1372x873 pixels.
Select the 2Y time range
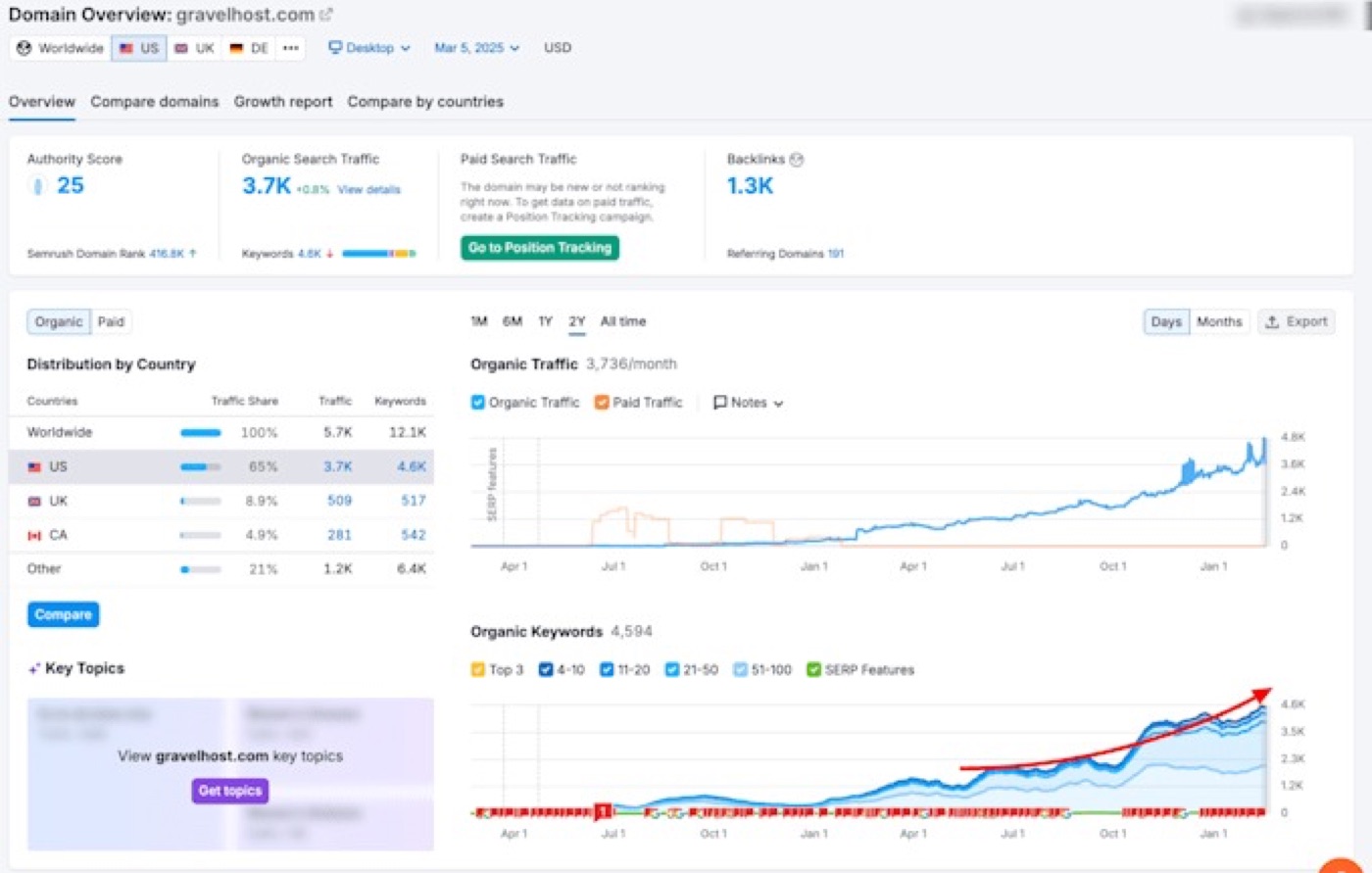[x=577, y=321]
